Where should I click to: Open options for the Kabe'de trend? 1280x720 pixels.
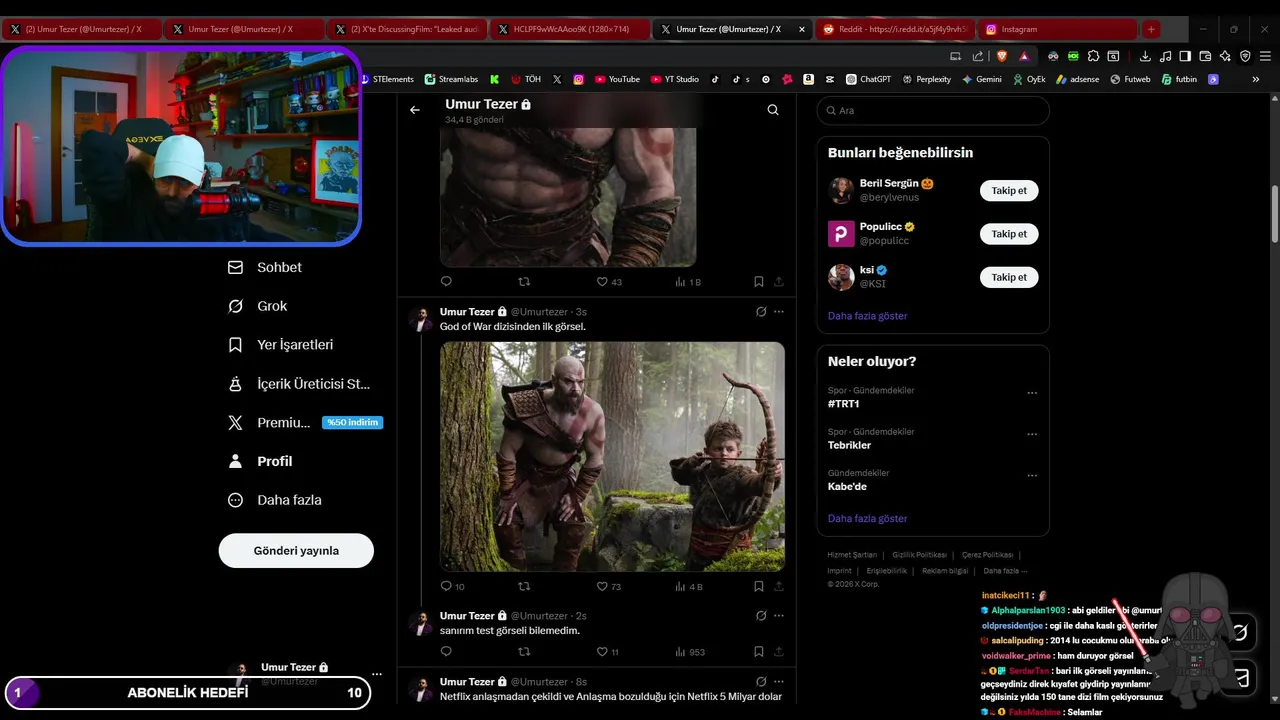[1032, 476]
